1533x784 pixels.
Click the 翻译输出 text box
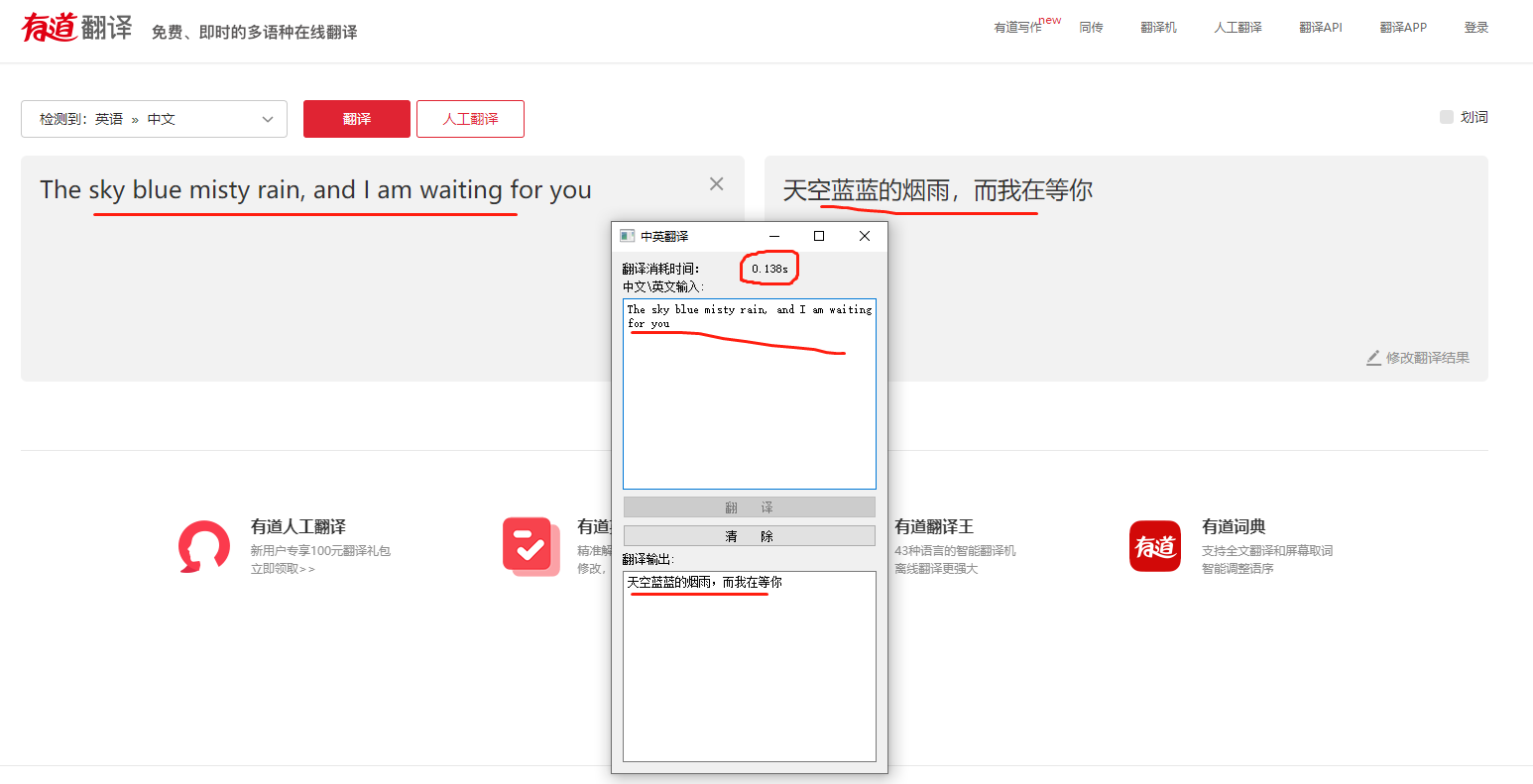(750, 666)
